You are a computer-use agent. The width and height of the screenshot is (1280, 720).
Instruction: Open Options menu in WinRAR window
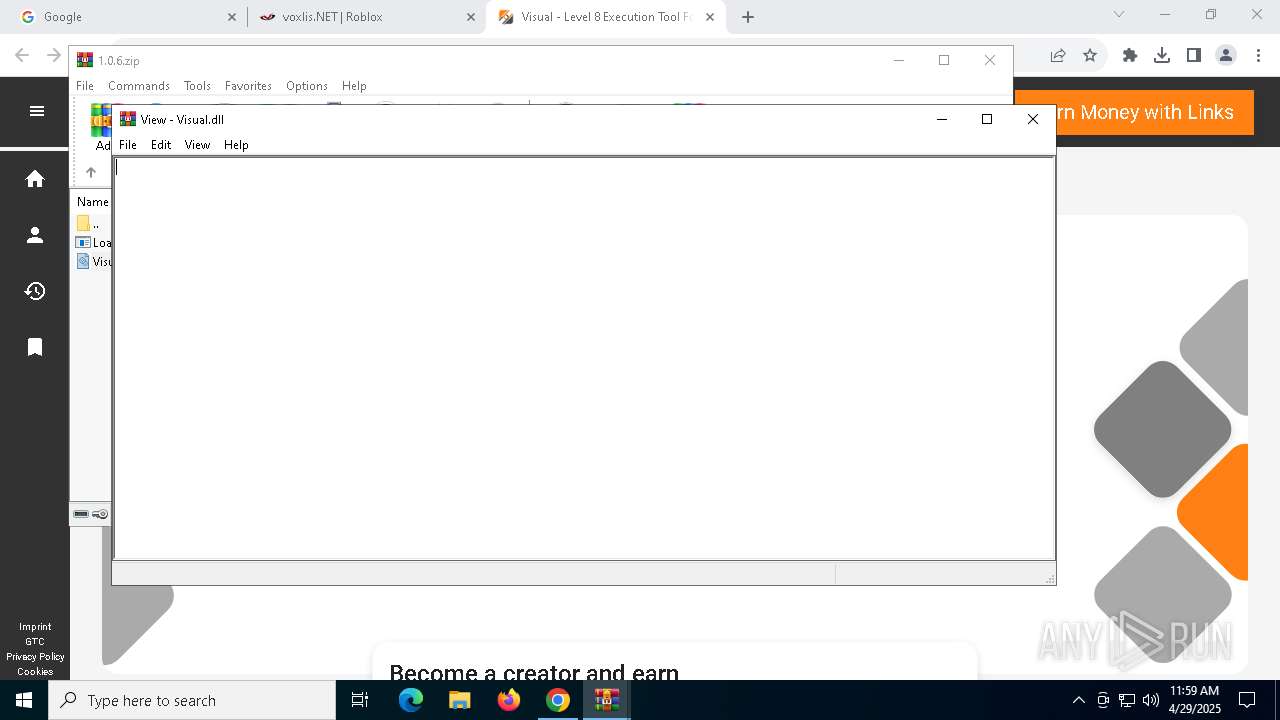307,86
